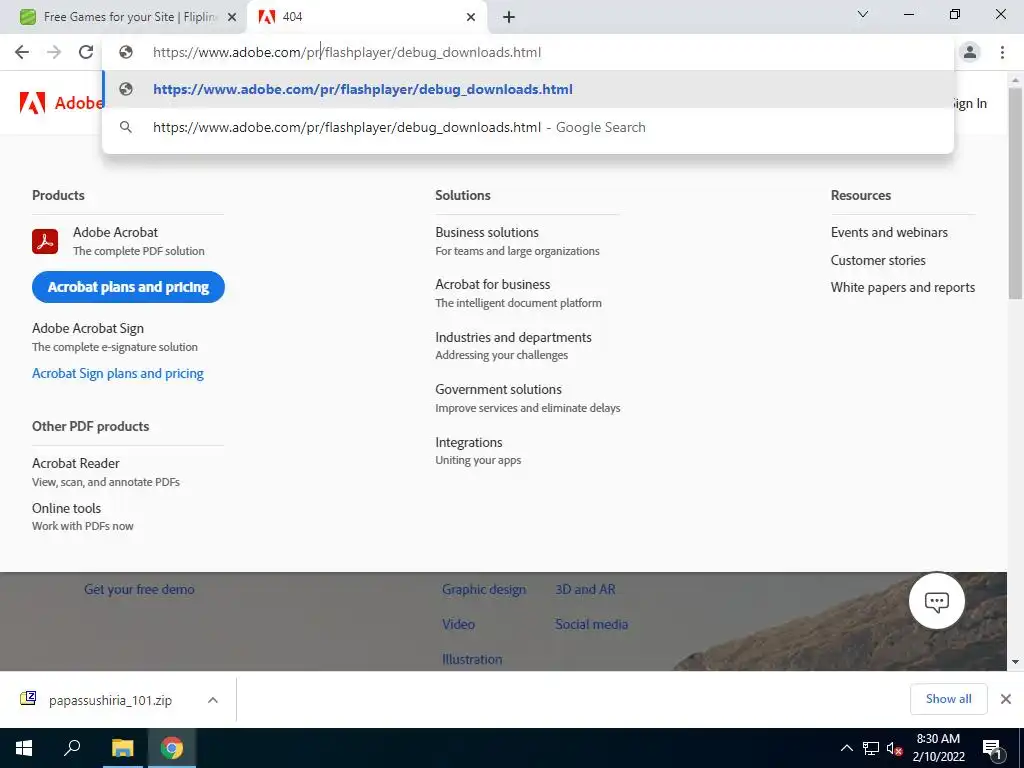Click the Get your free demo link

click(139, 589)
